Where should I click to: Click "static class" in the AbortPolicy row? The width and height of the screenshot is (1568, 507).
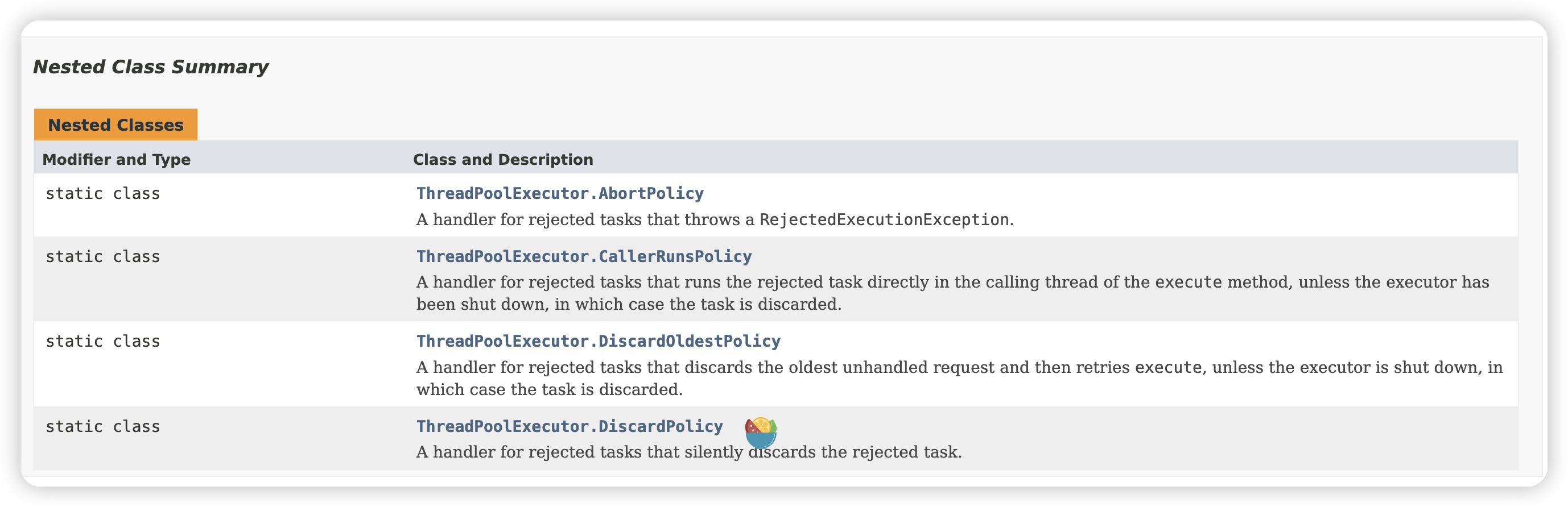[103, 193]
